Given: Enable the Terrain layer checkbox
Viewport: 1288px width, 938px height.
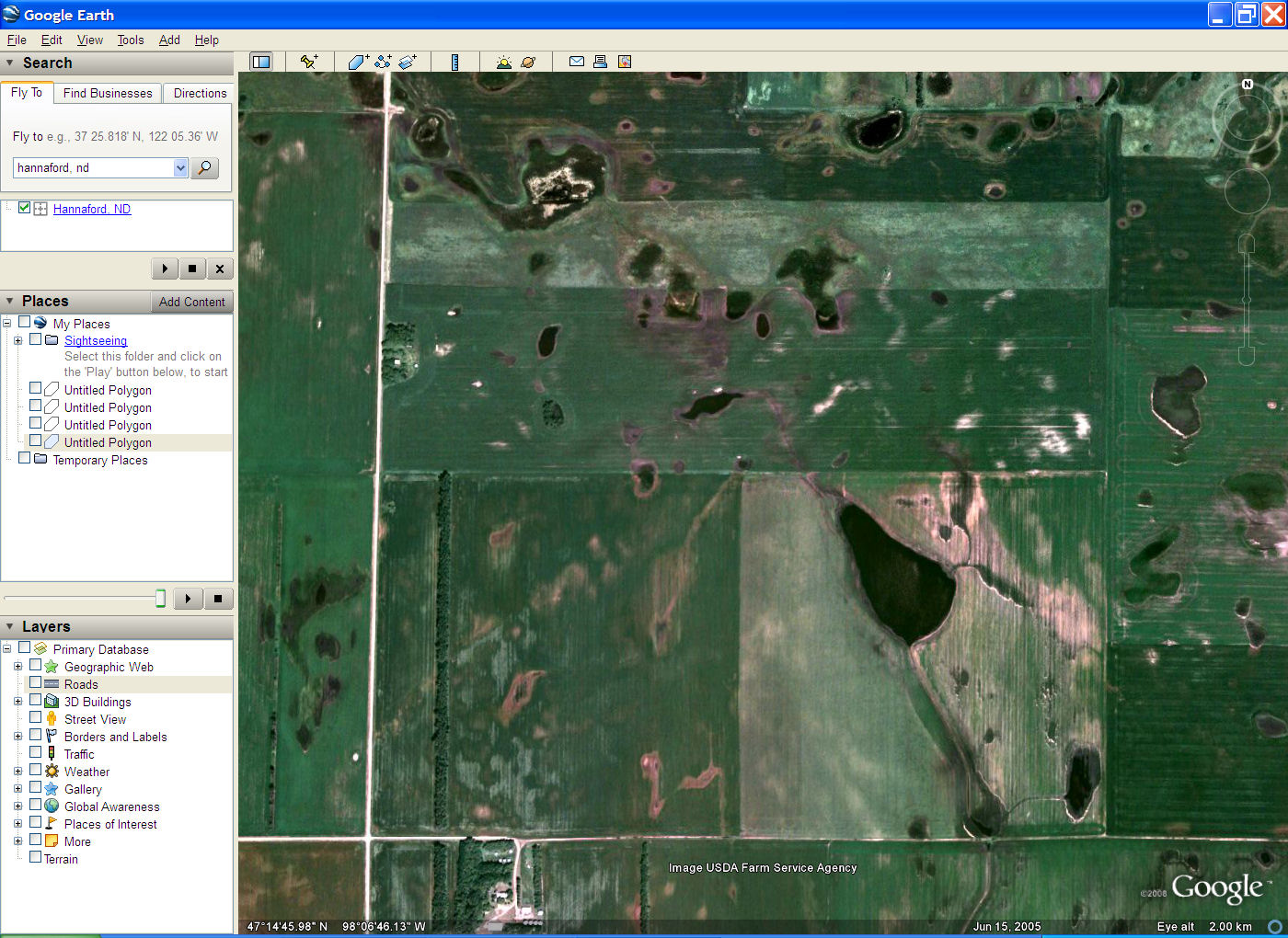Looking at the screenshot, I should pos(35,858).
